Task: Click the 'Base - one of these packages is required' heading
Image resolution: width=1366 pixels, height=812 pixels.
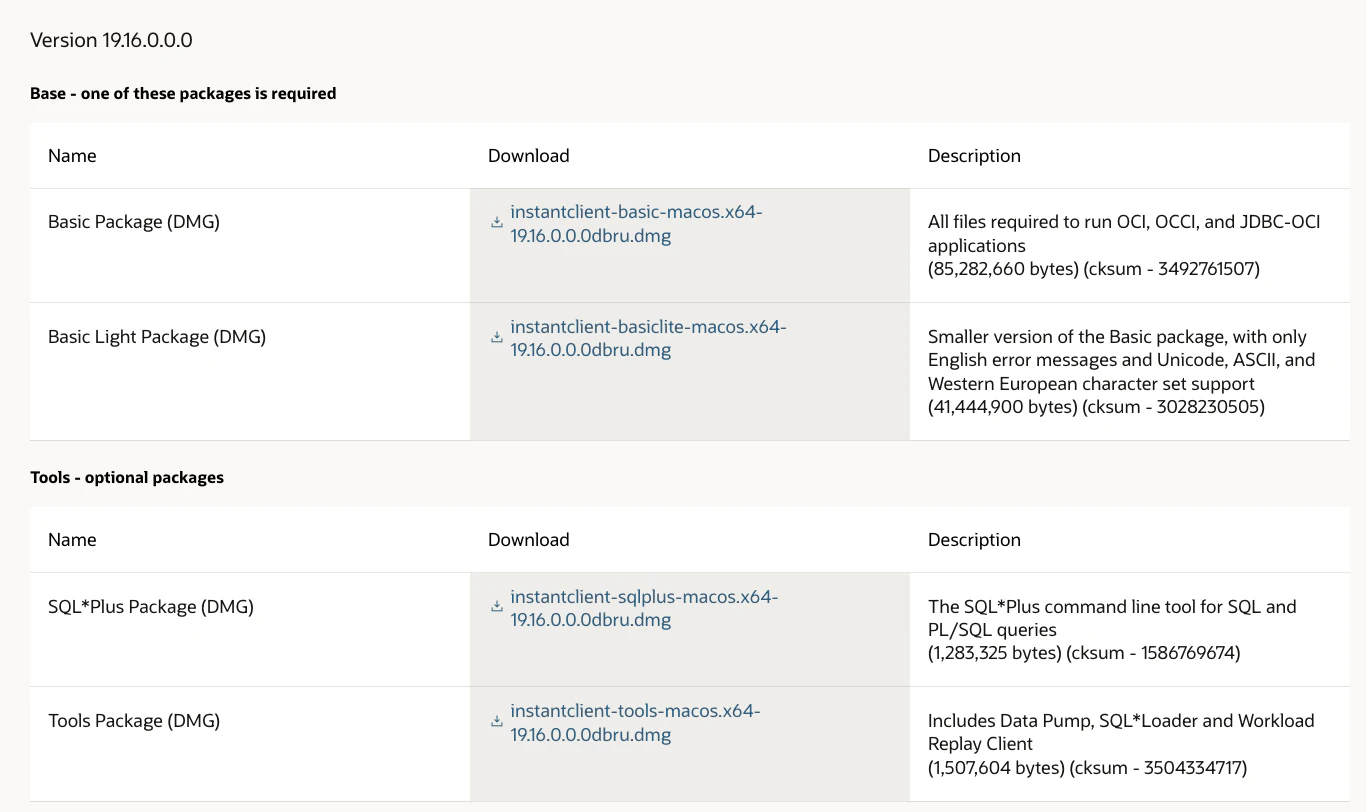Action: tap(183, 94)
